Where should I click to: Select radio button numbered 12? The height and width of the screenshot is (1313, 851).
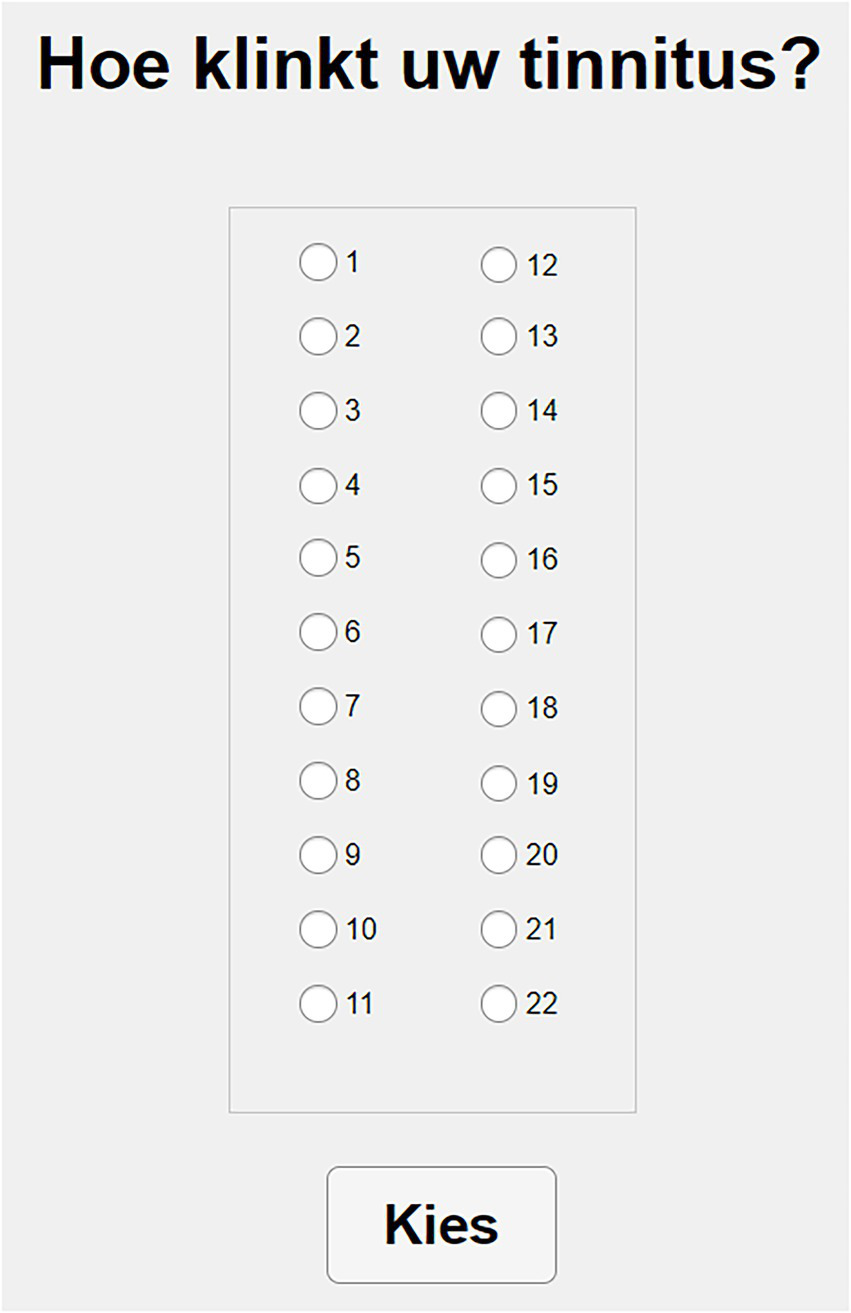pos(498,265)
